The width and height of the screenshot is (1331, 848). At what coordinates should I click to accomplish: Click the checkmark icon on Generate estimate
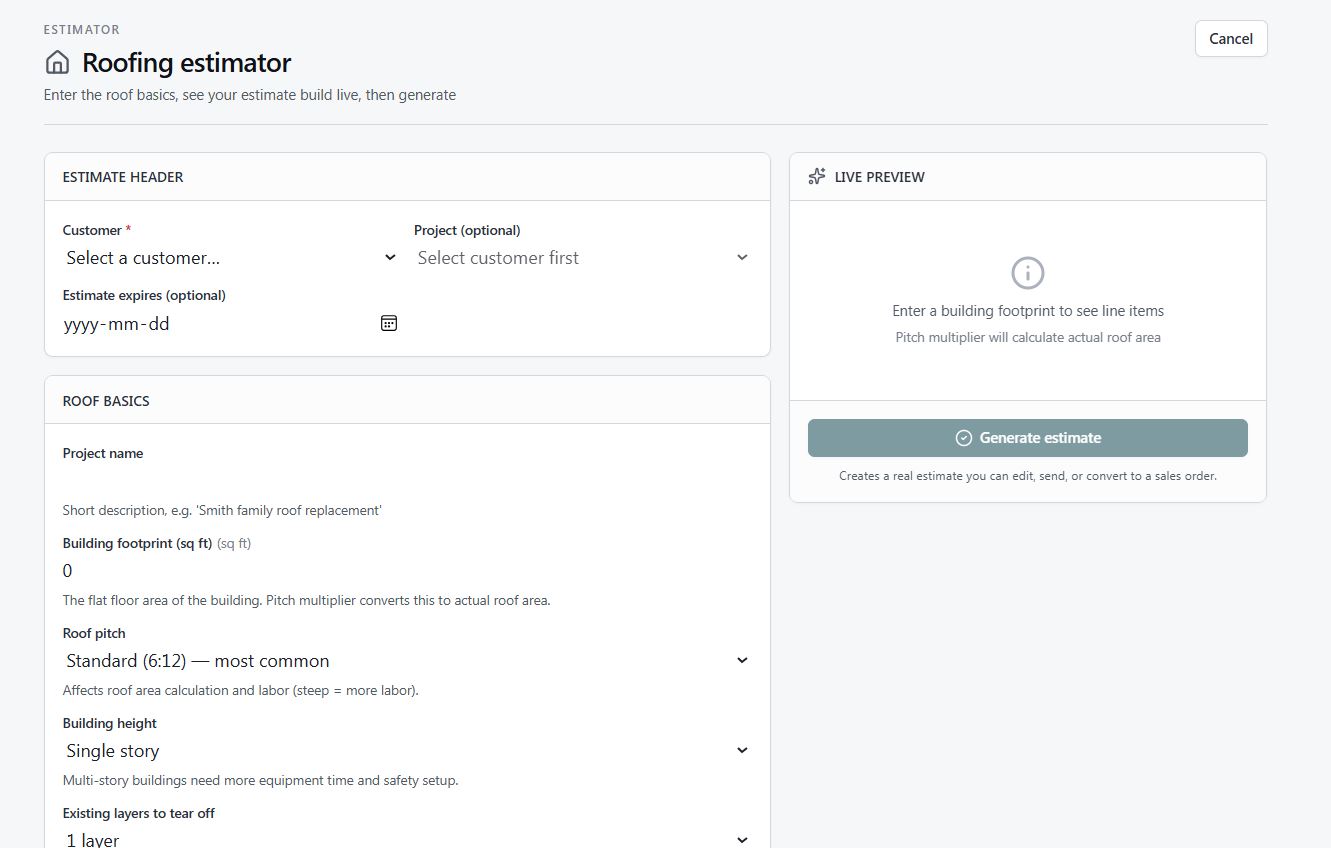coord(964,438)
